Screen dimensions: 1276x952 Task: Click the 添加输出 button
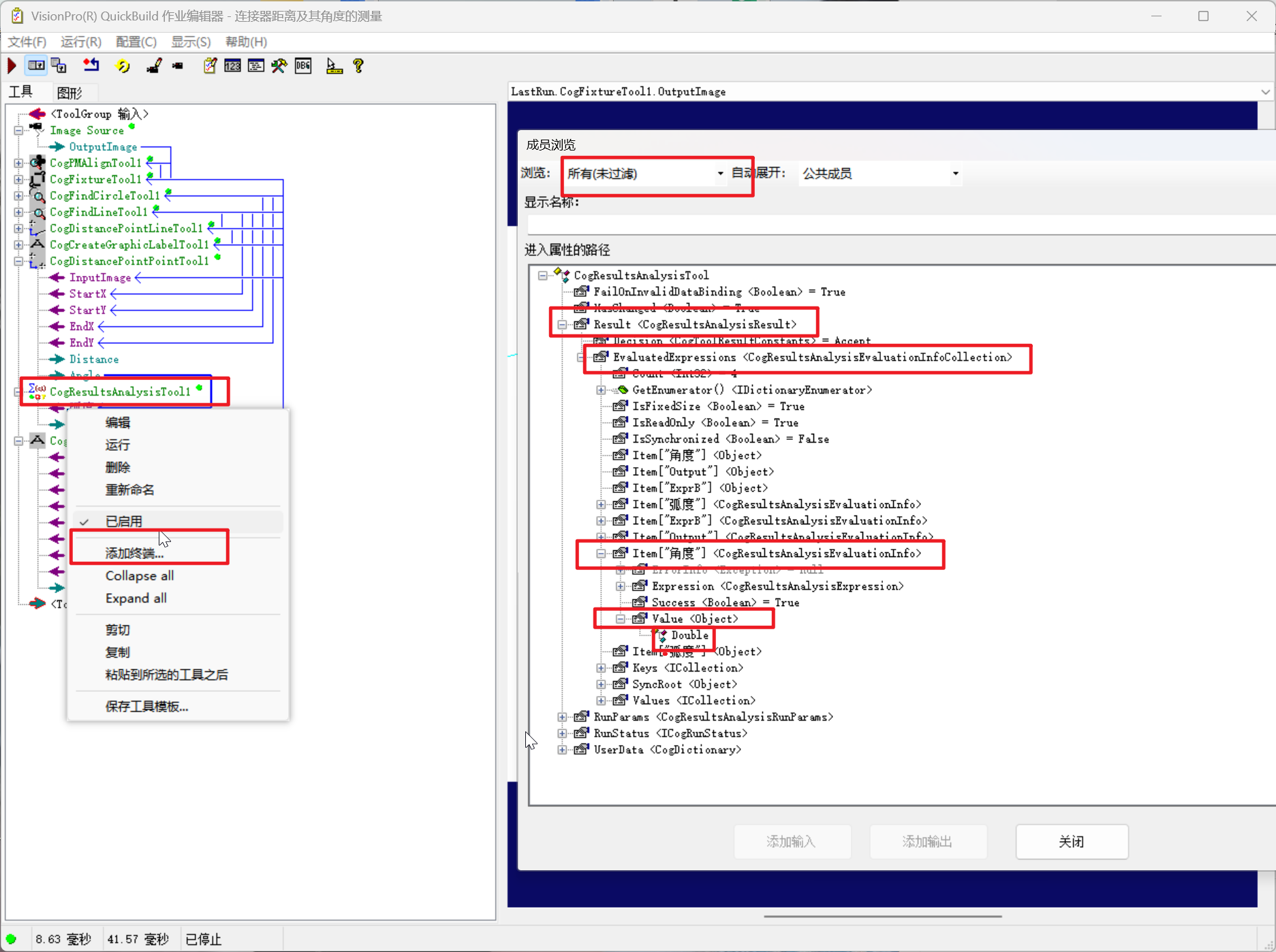coord(928,842)
